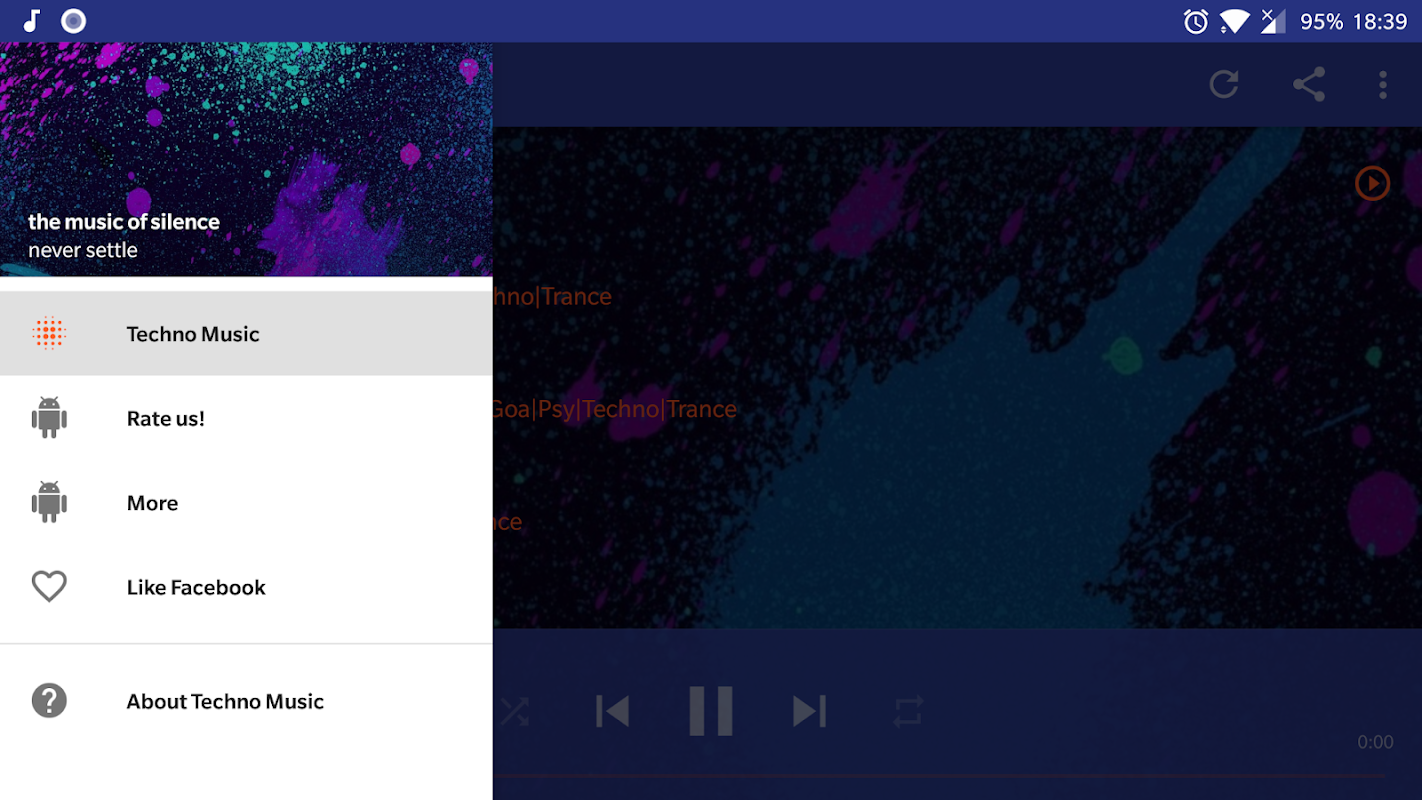Skip to the previous track
Screen dimensions: 1422x800
coord(612,711)
